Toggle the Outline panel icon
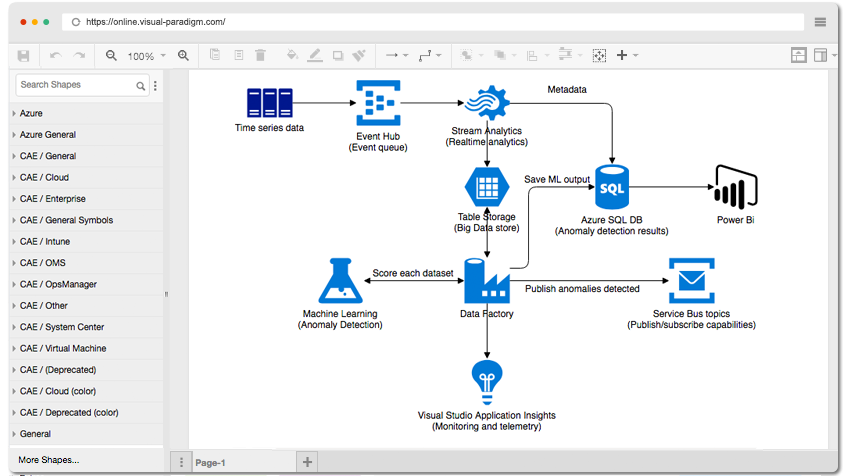848x476 pixels. point(798,55)
